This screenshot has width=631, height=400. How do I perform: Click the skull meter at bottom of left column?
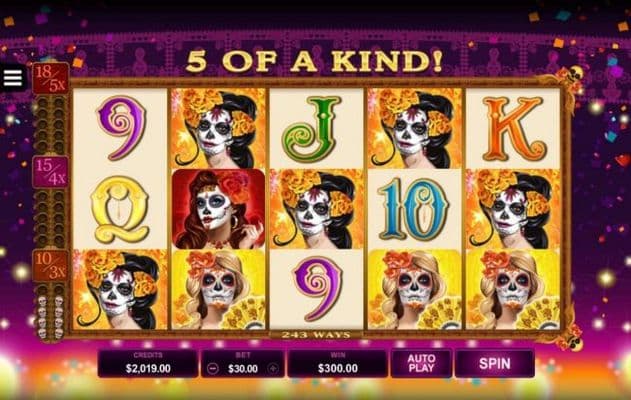pos(51,317)
